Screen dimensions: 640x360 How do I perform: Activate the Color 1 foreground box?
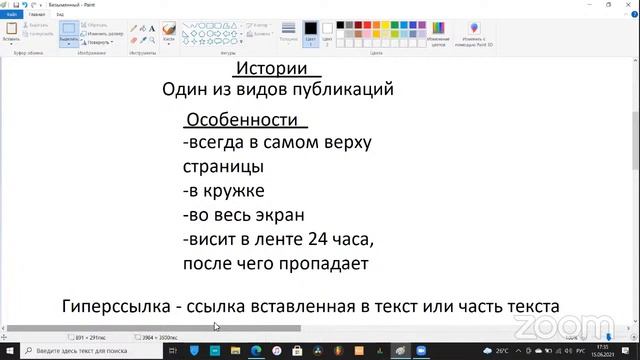point(310,33)
